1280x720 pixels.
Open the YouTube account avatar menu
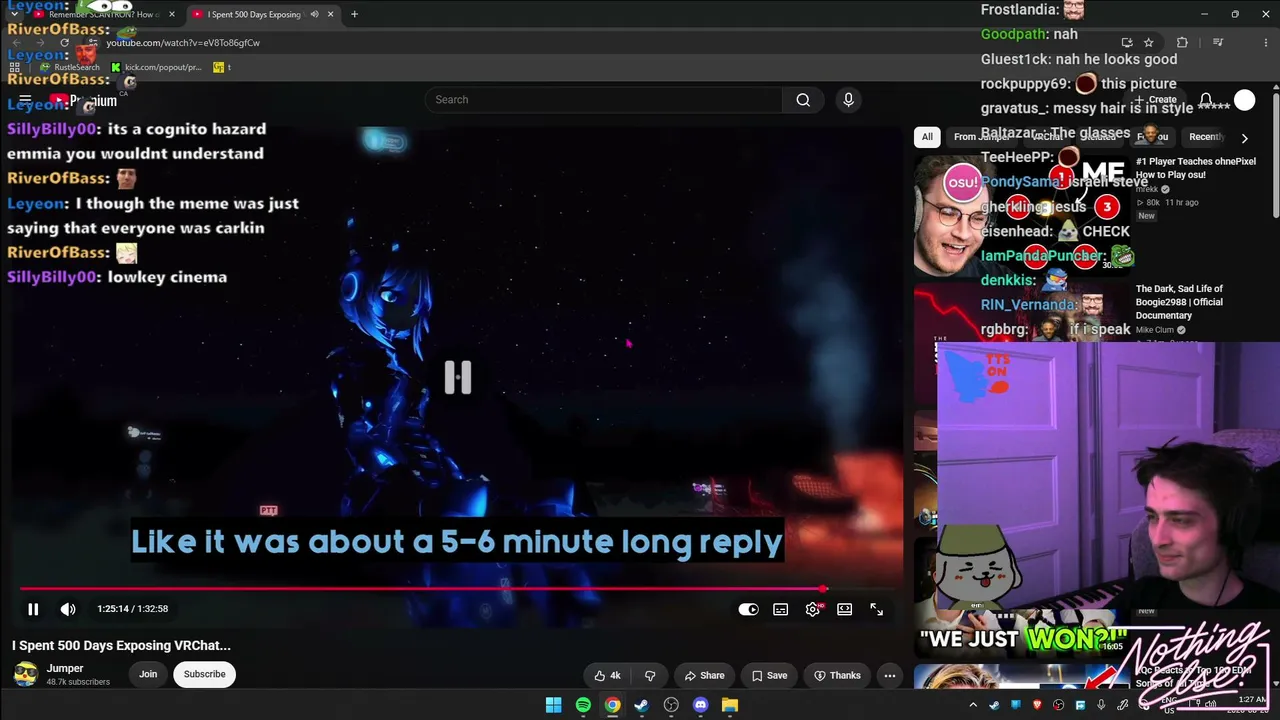coord(1244,100)
